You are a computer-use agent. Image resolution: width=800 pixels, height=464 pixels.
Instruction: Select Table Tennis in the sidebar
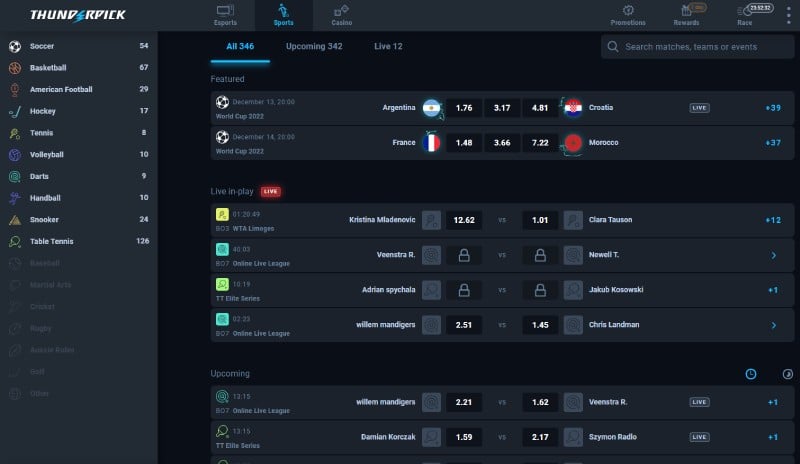[x=79, y=241]
